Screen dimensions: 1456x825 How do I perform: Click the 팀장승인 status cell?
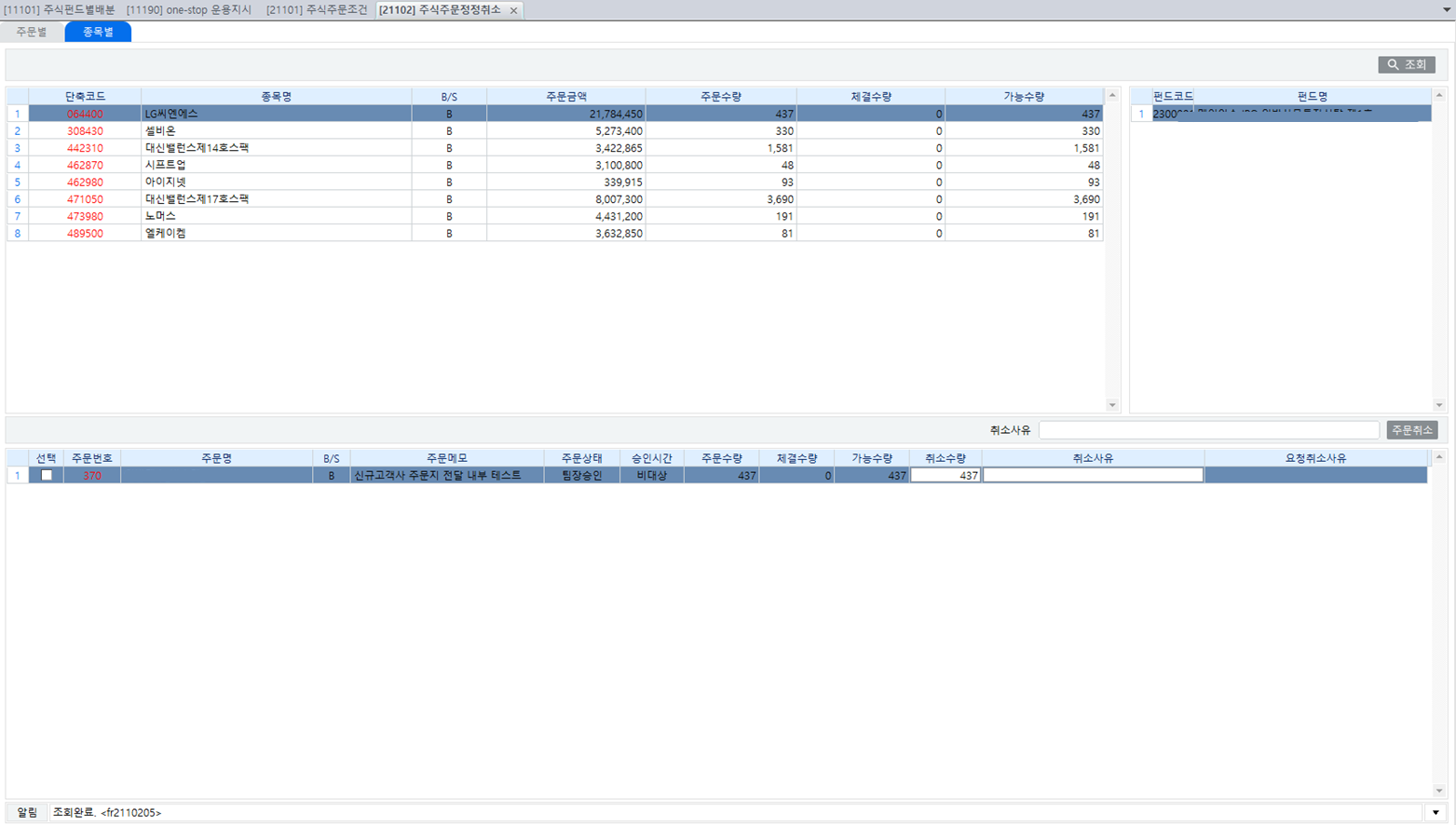pyautogui.click(x=581, y=475)
